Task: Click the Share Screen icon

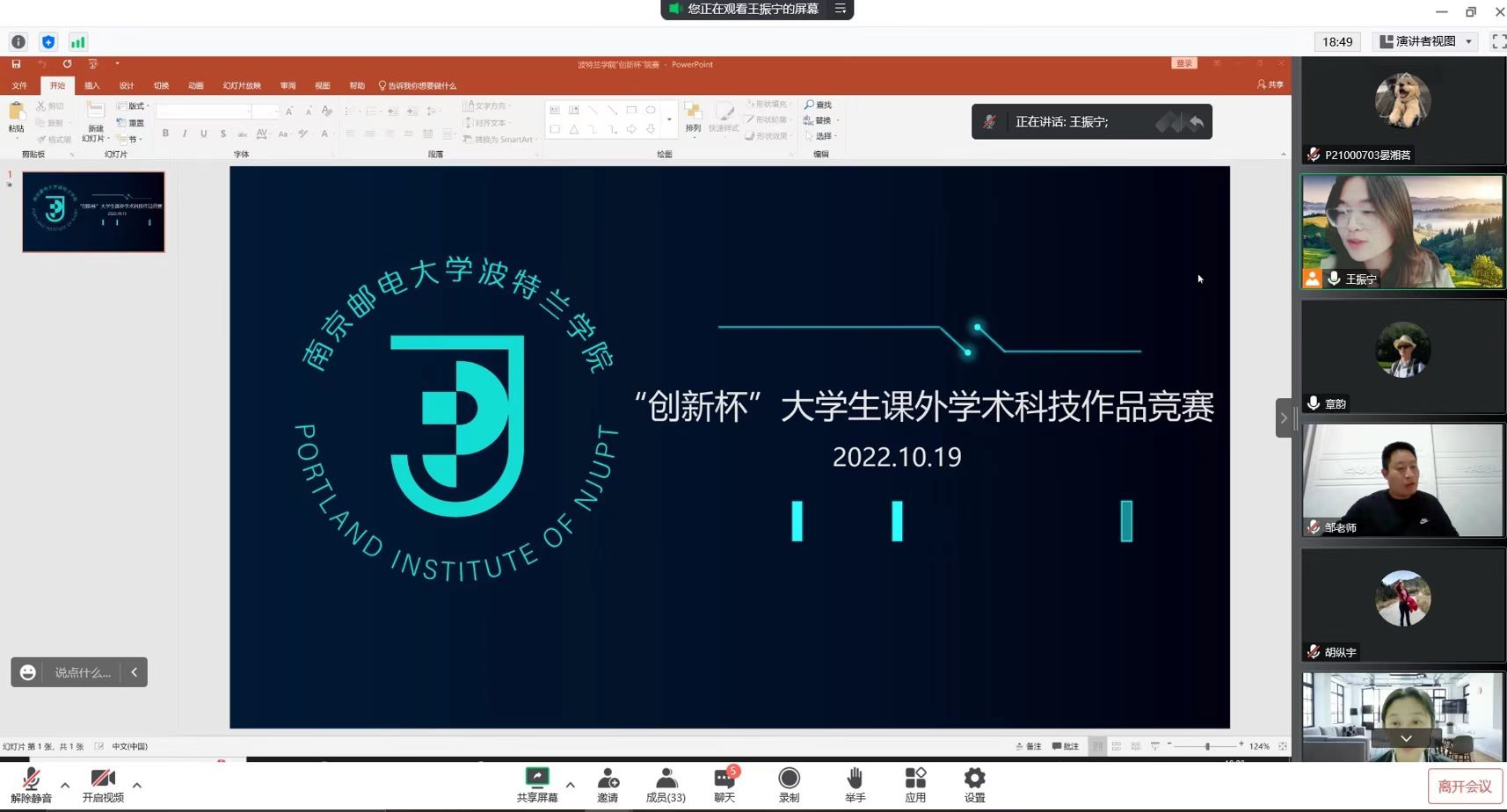Action: (x=536, y=779)
